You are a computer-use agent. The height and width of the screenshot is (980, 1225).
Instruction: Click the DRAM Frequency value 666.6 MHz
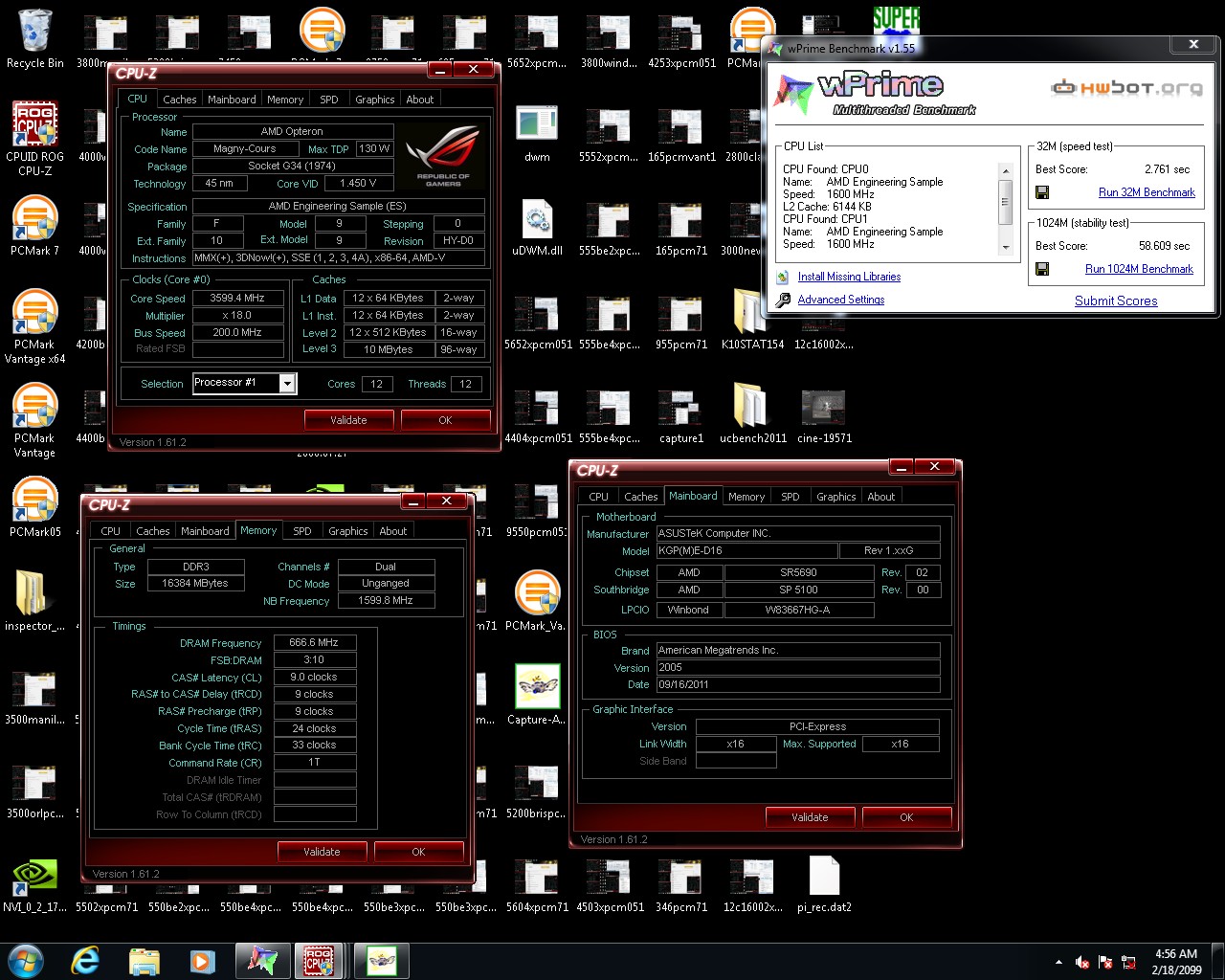point(314,642)
